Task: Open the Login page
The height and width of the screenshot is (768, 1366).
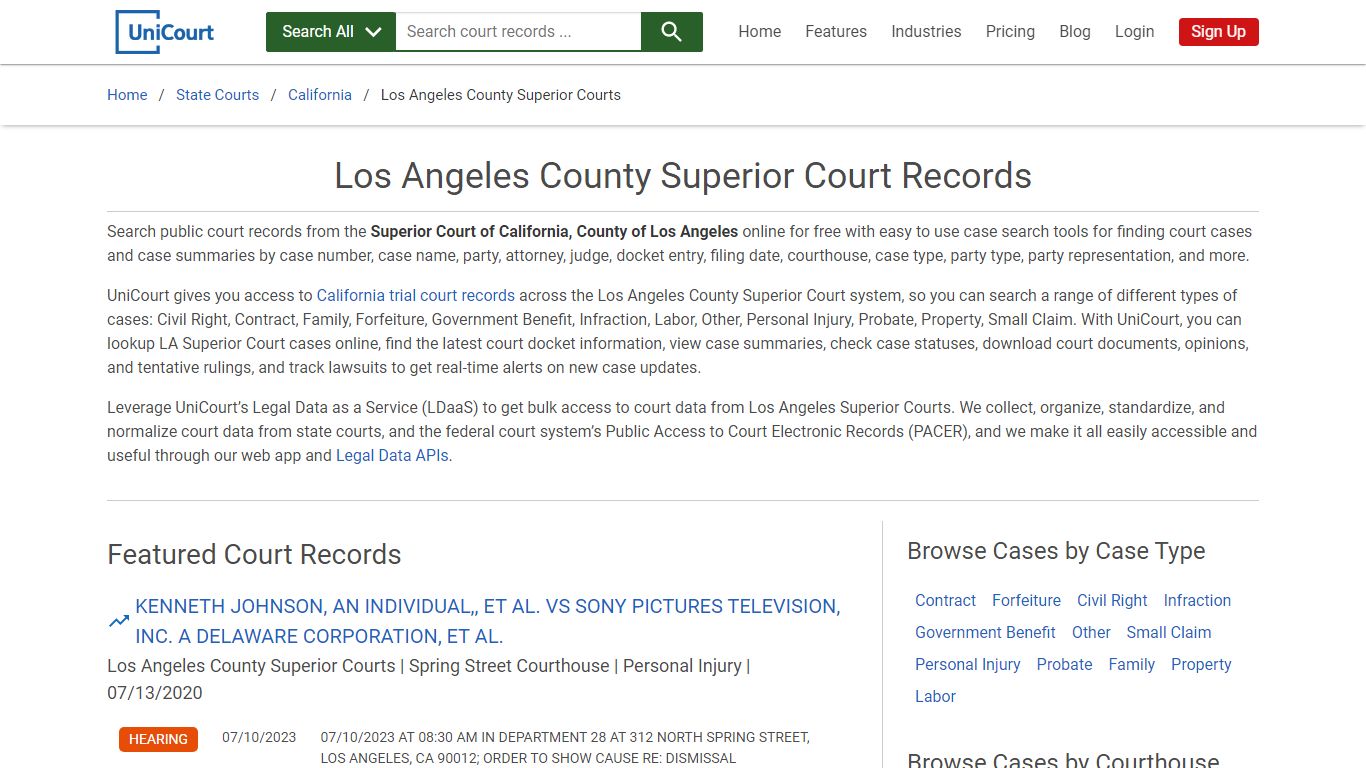Action: 1134,32
